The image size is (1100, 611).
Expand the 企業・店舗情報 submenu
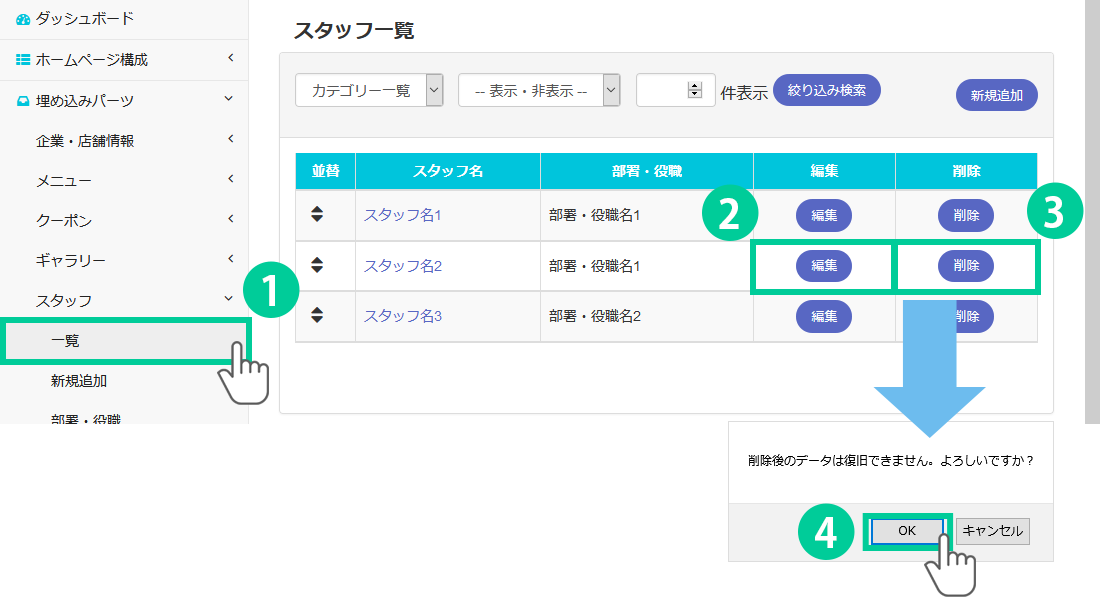click(x=229, y=140)
